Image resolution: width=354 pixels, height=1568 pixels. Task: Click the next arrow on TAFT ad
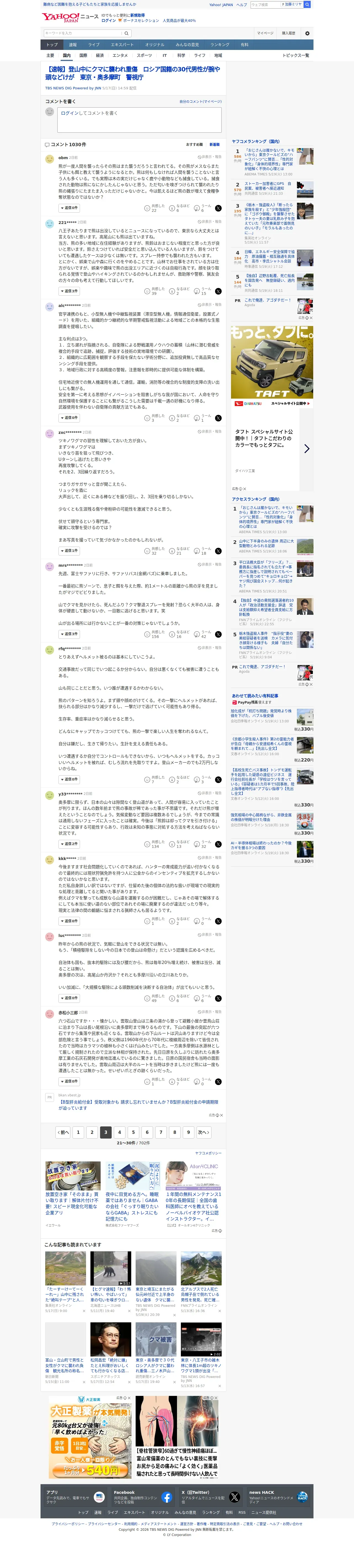[x=307, y=448]
